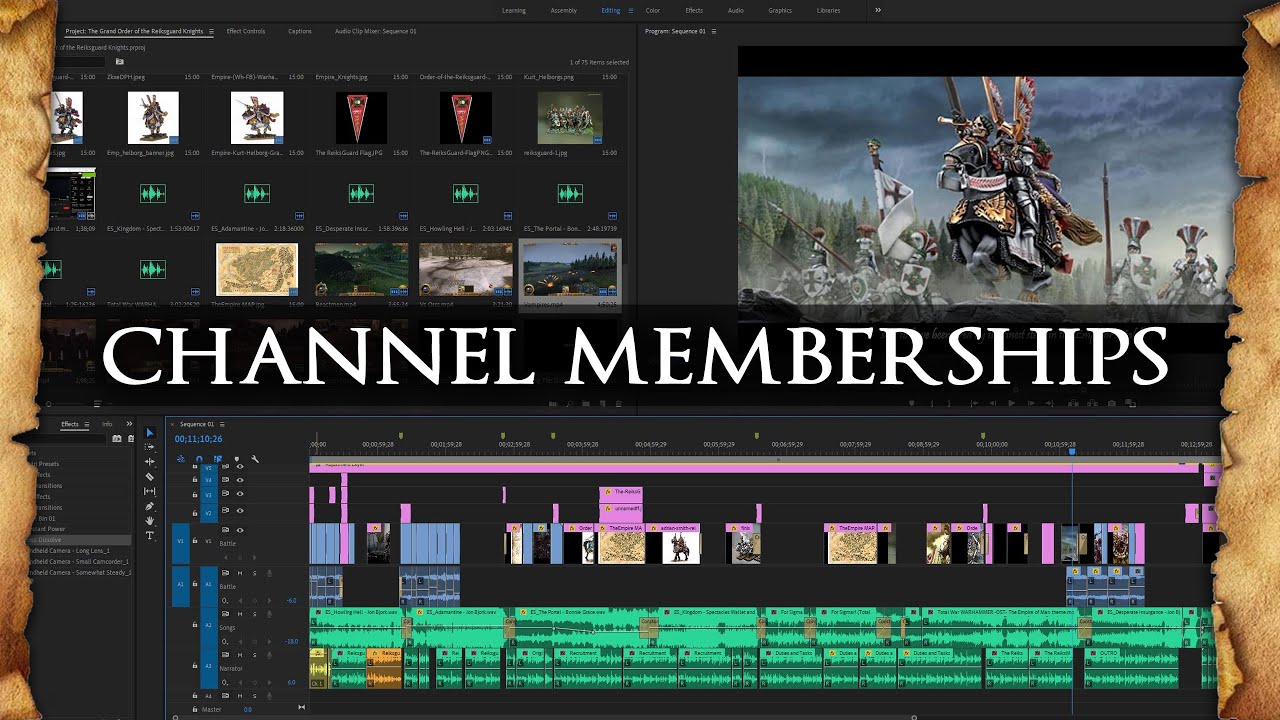1280x720 pixels.
Task: Toggle the timeline Snap magnet icon
Action: [199, 459]
